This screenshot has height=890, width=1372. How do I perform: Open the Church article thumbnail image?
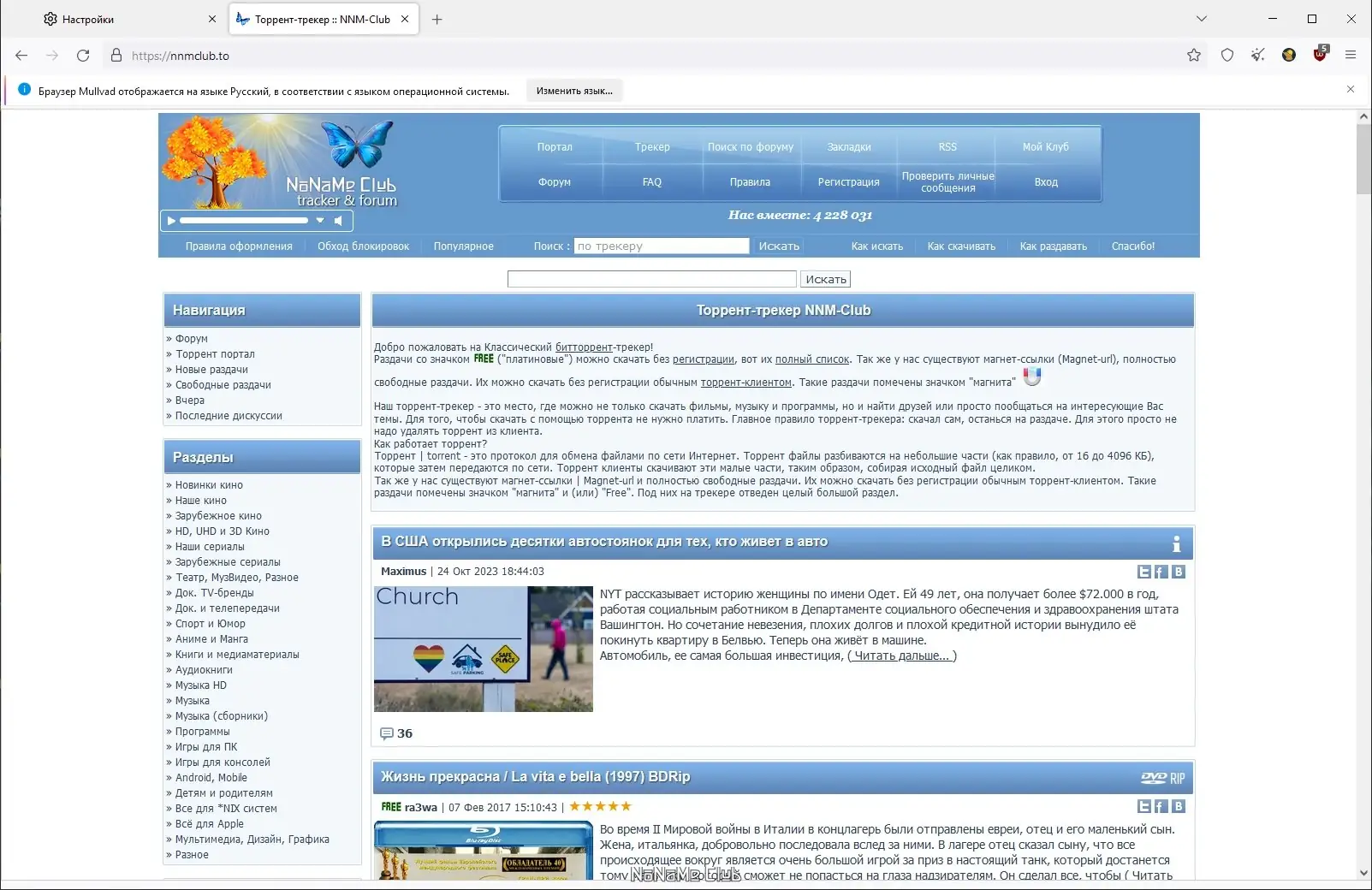pos(484,649)
